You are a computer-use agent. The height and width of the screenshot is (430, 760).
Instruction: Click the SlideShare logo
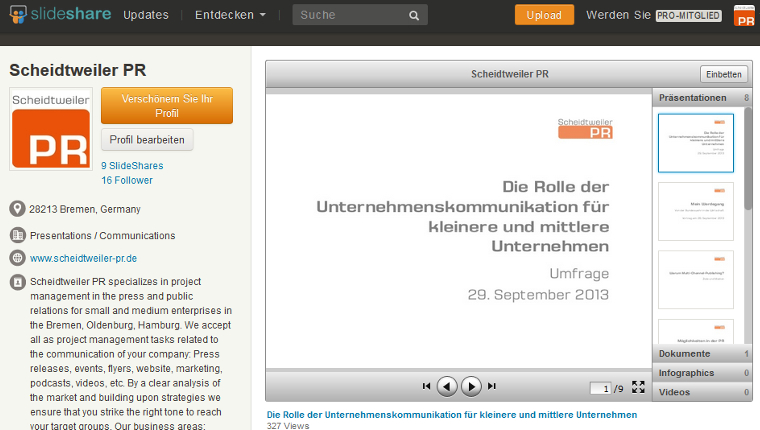tap(60, 14)
